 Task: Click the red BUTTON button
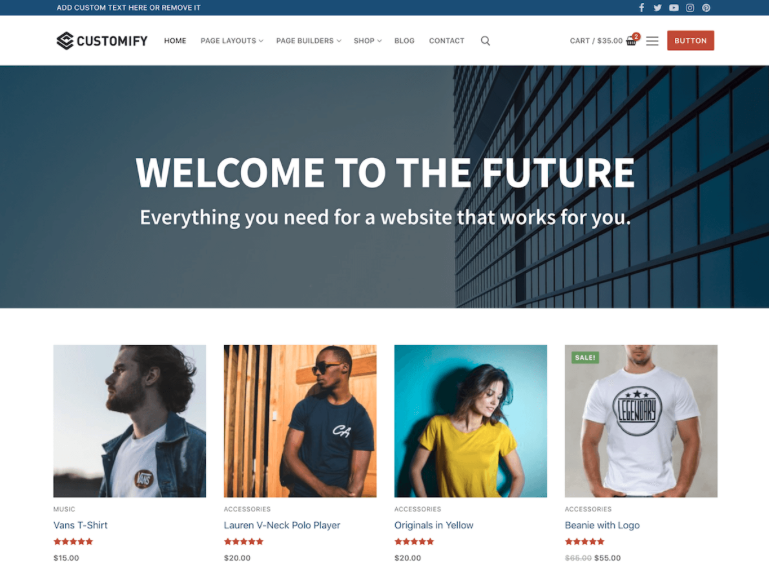pyautogui.click(x=690, y=41)
